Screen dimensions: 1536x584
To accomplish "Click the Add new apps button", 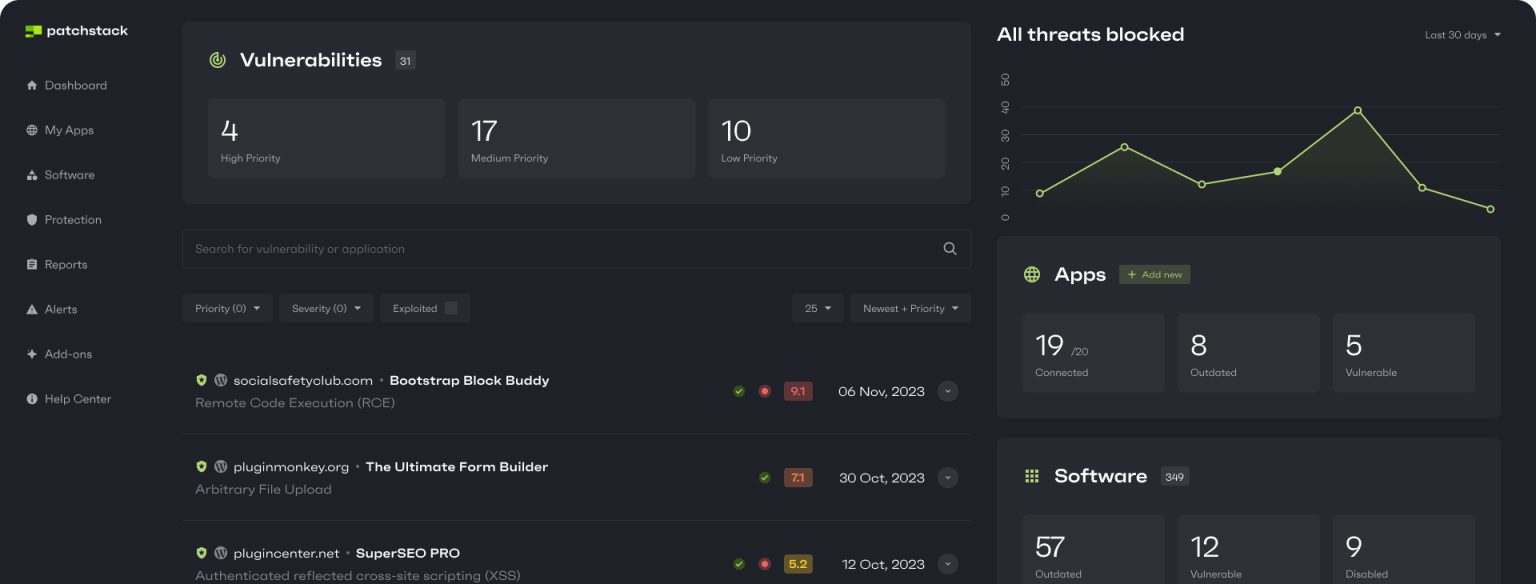I will [x=1154, y=273].
